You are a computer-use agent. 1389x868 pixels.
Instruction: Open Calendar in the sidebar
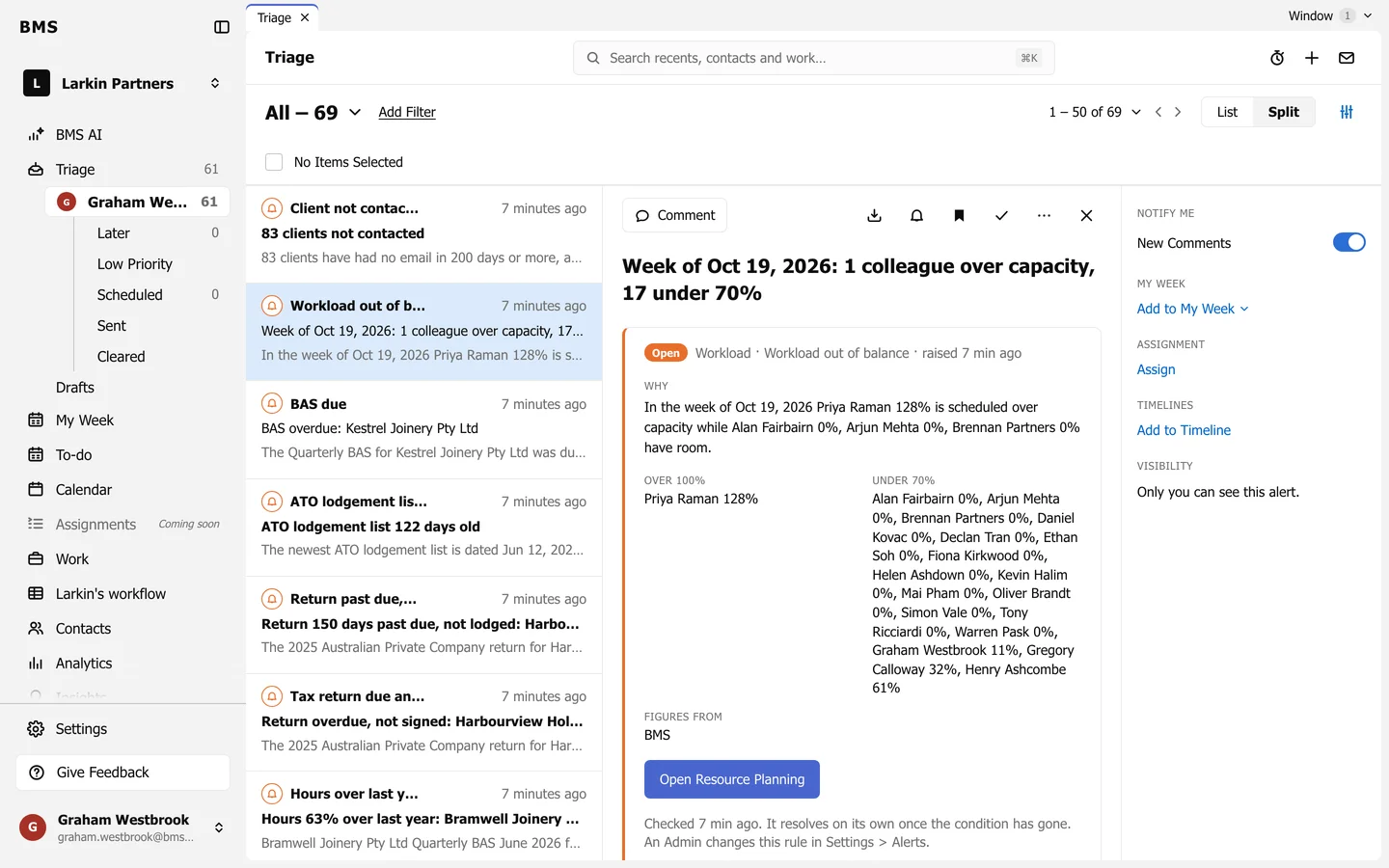(x=84, y=490)
